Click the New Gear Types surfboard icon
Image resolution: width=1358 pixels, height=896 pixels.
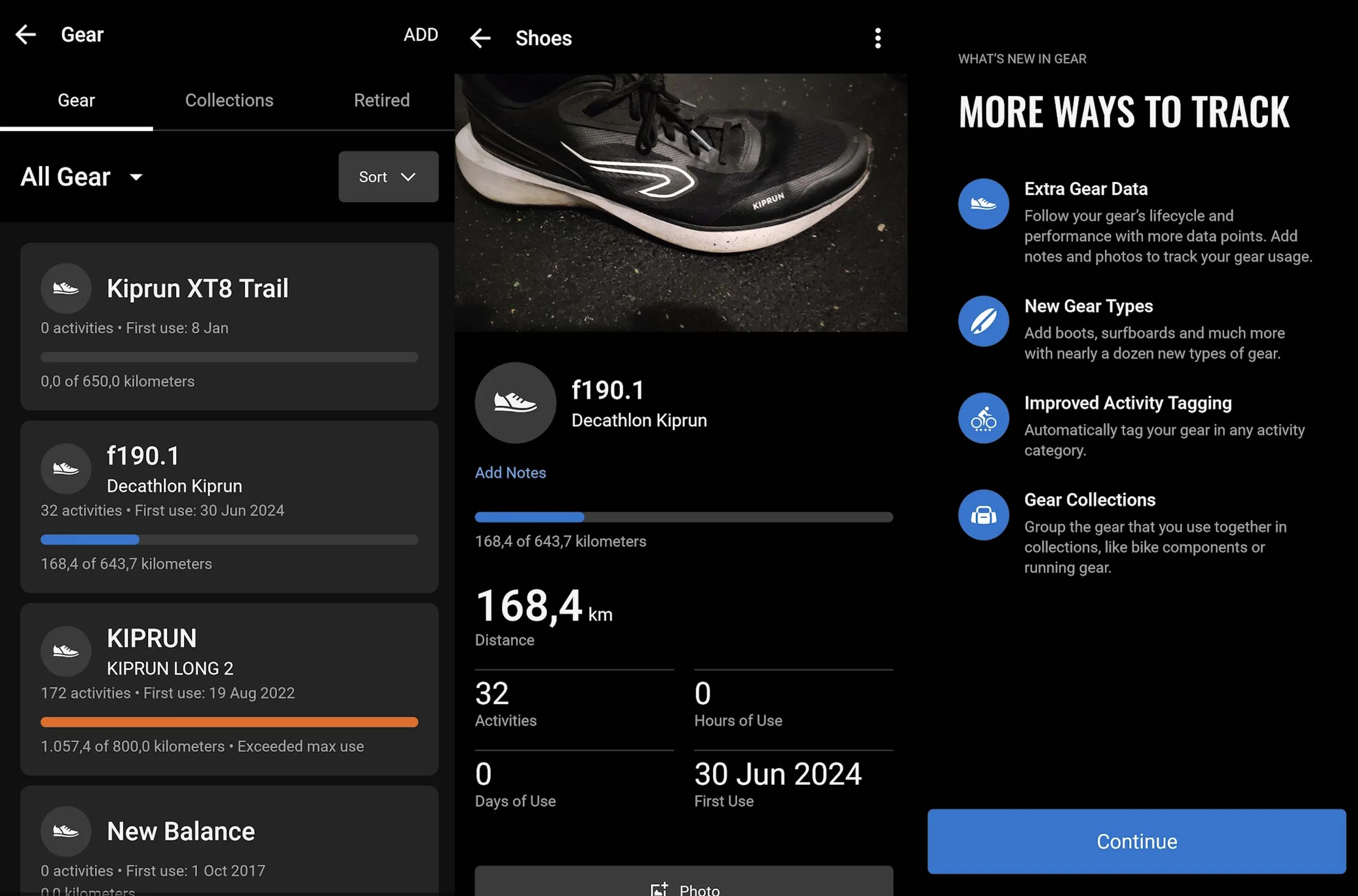[x=983, y=321]
